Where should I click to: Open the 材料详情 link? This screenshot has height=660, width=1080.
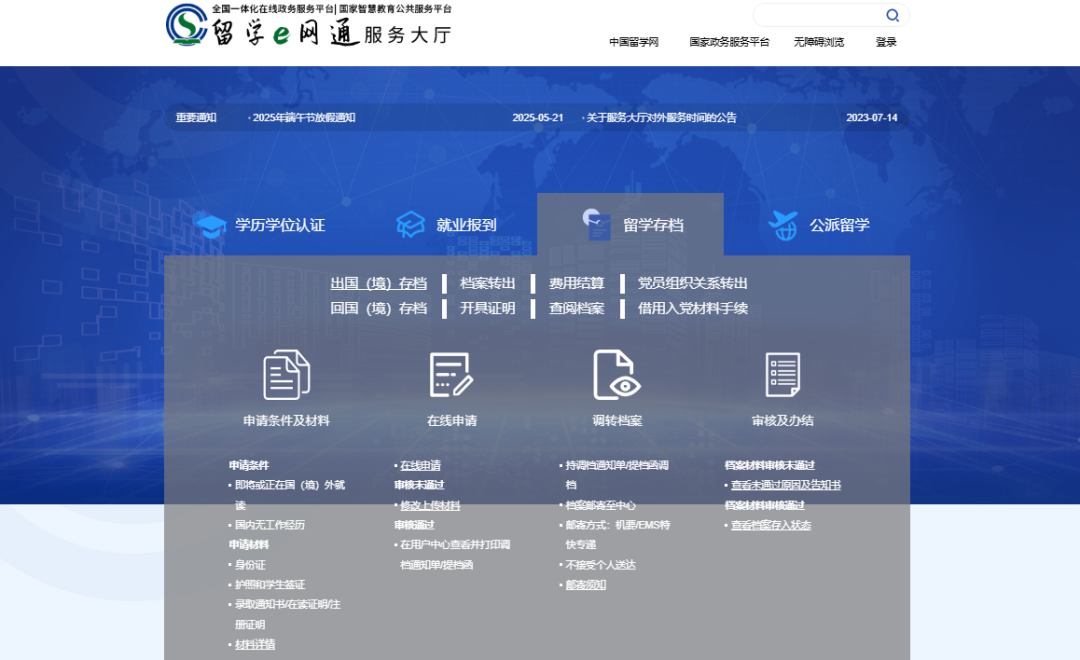click(255, 645)
